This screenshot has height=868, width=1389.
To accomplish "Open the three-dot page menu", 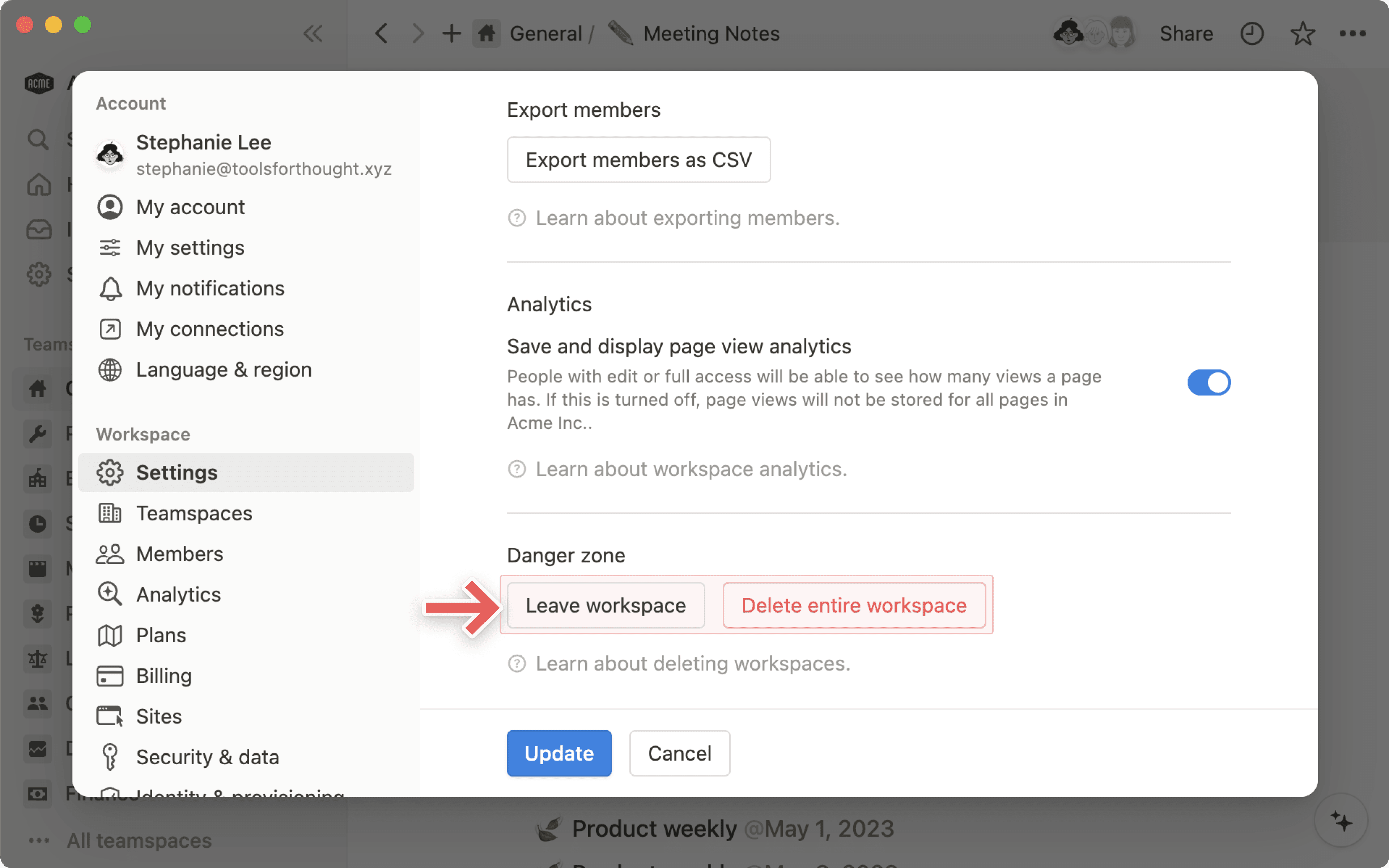I will (x=1352, y=34).
